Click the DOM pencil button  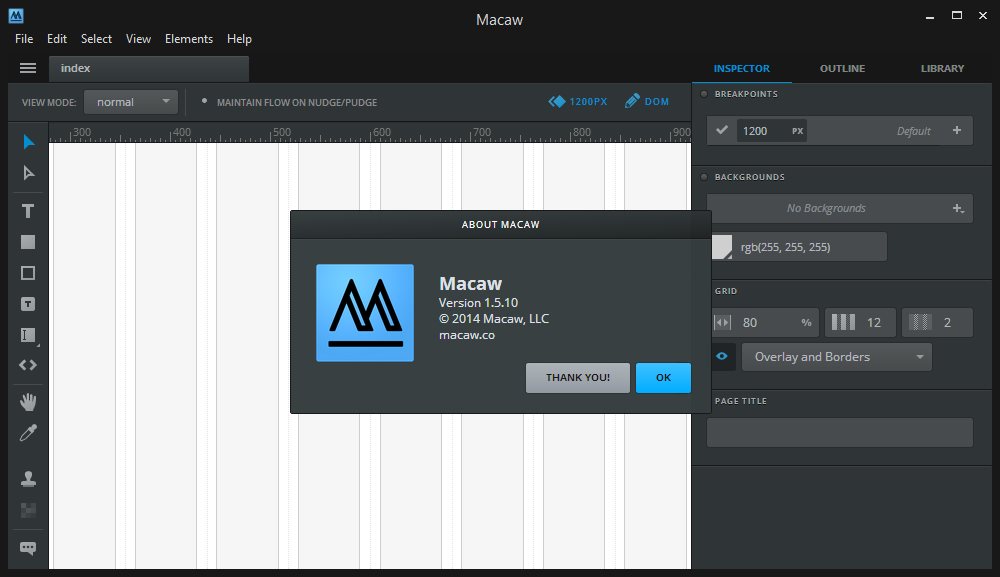click(x=647, y=101)
